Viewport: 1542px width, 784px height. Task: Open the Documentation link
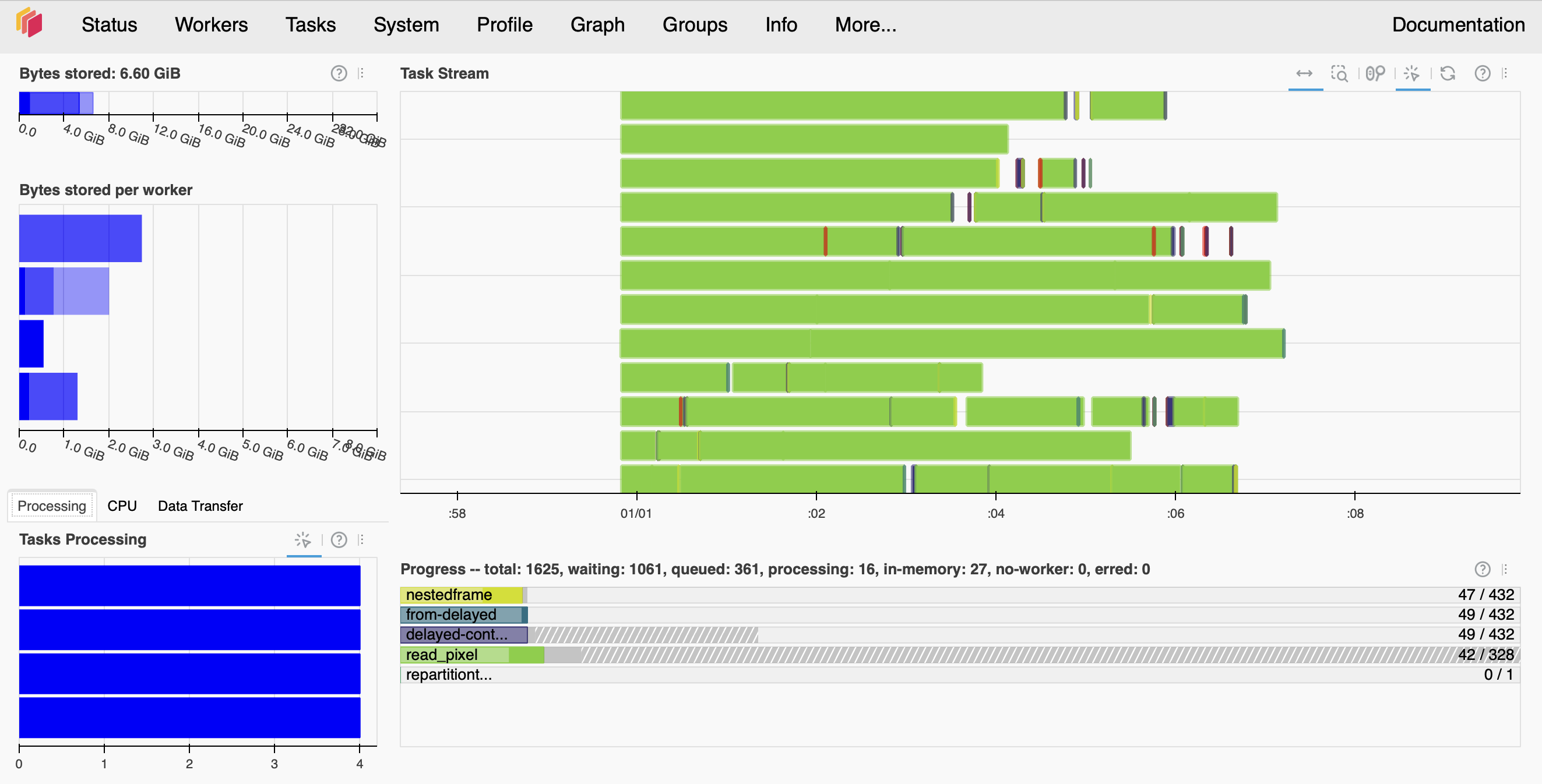[1458, 24]
